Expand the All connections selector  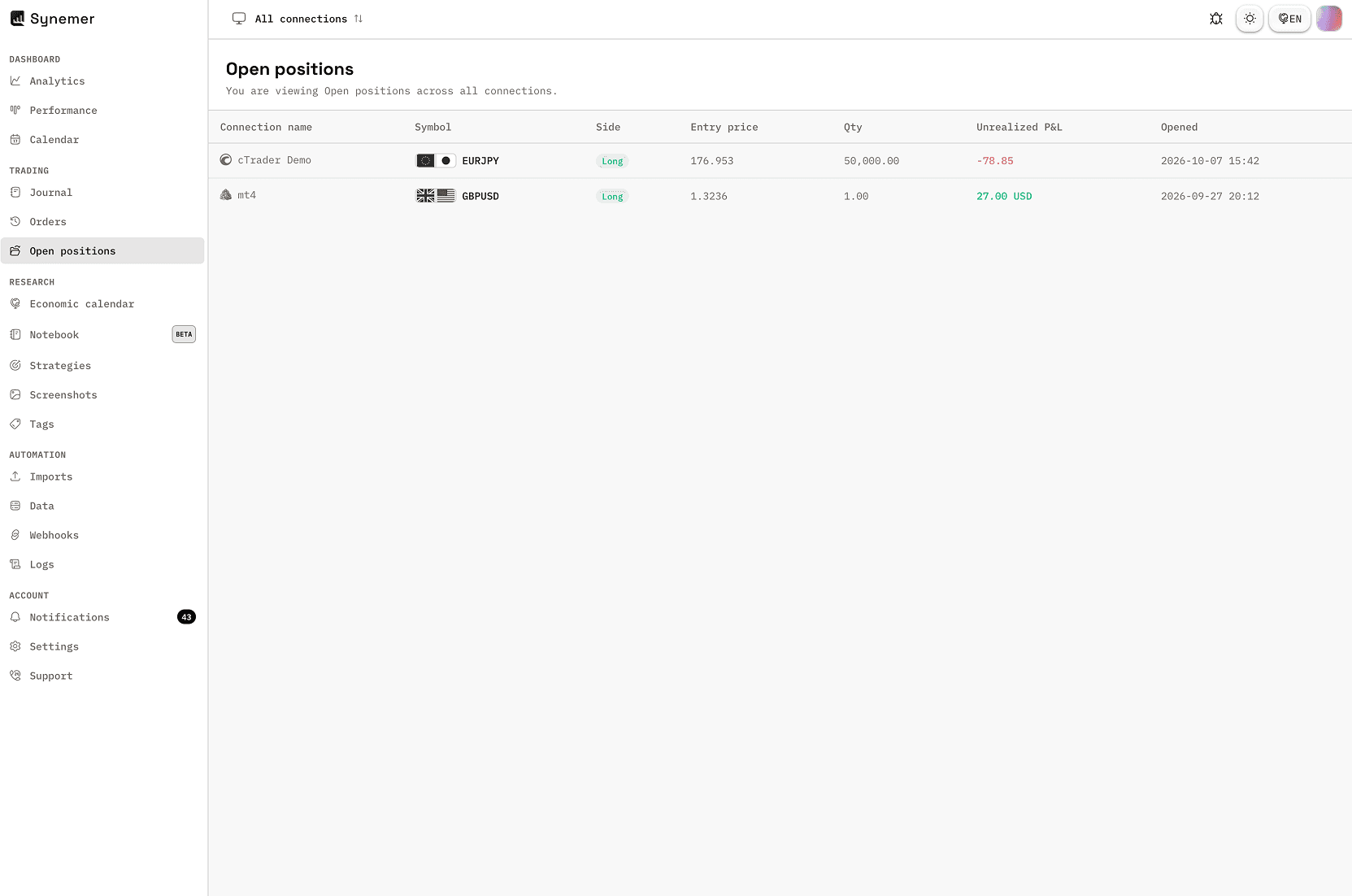point(298,19)
